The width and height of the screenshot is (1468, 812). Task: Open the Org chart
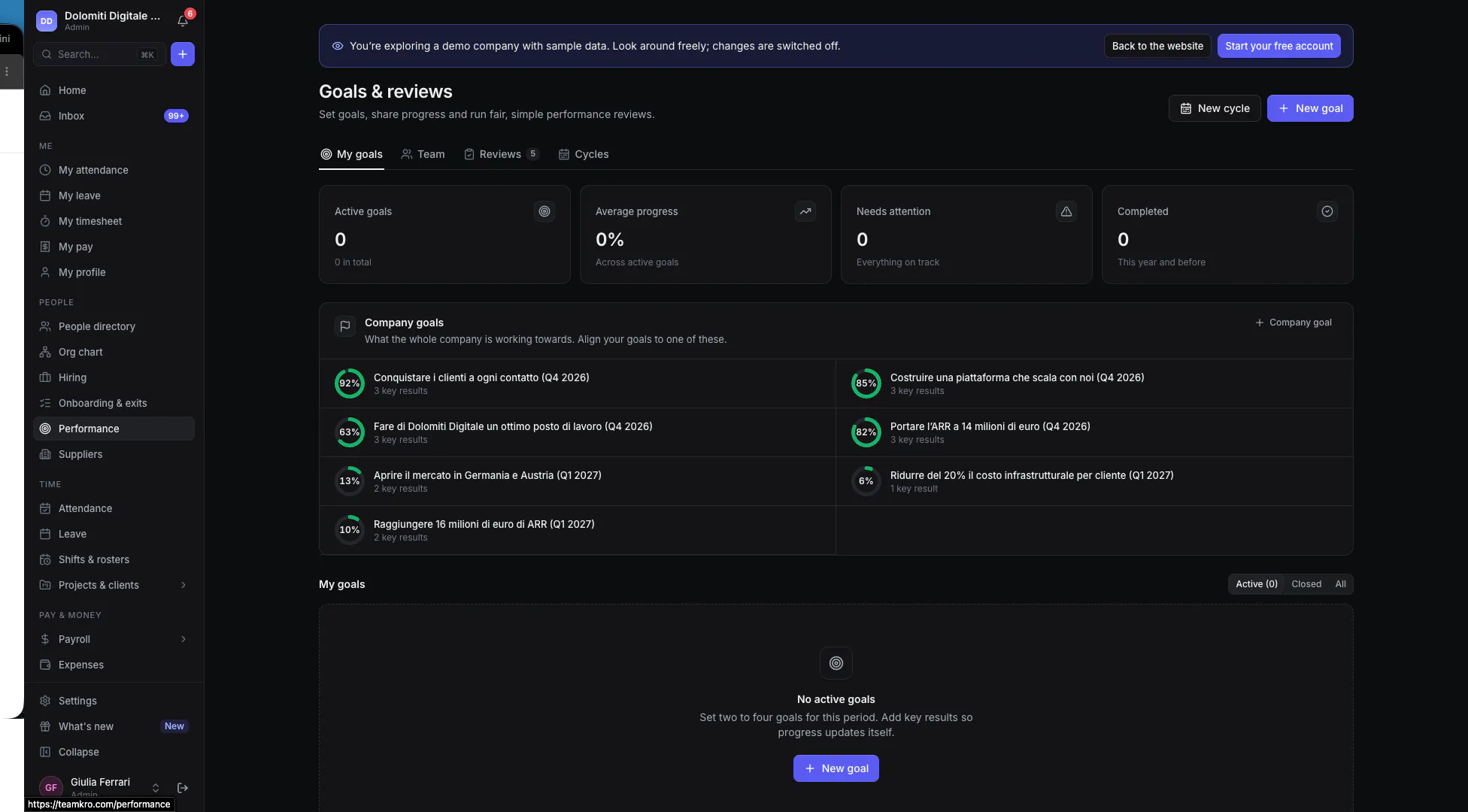click(x=114, y=352)
